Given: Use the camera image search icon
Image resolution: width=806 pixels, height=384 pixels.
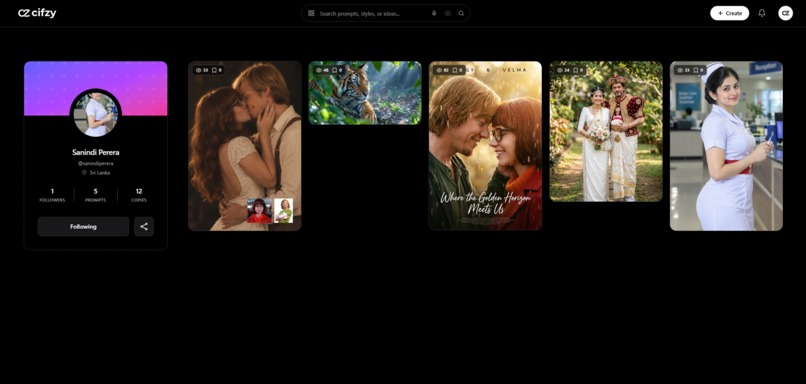Looking at the screenshot, I should click(448, 13).
